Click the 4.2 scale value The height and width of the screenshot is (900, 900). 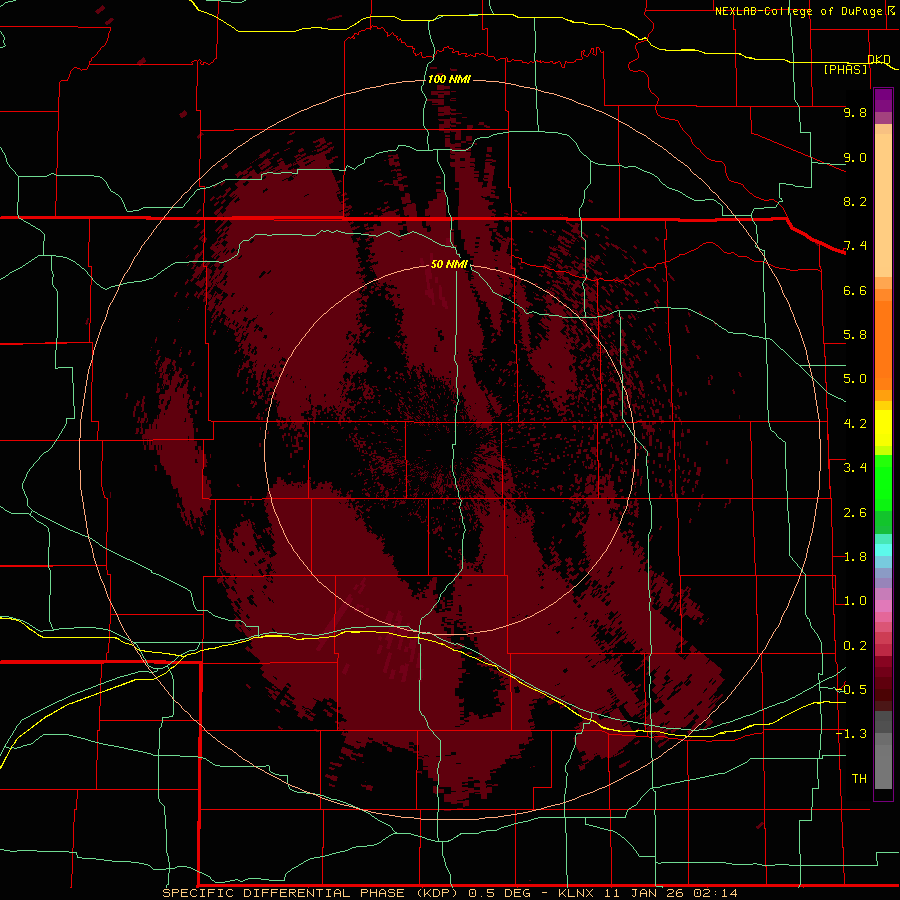tap(855, 424)
